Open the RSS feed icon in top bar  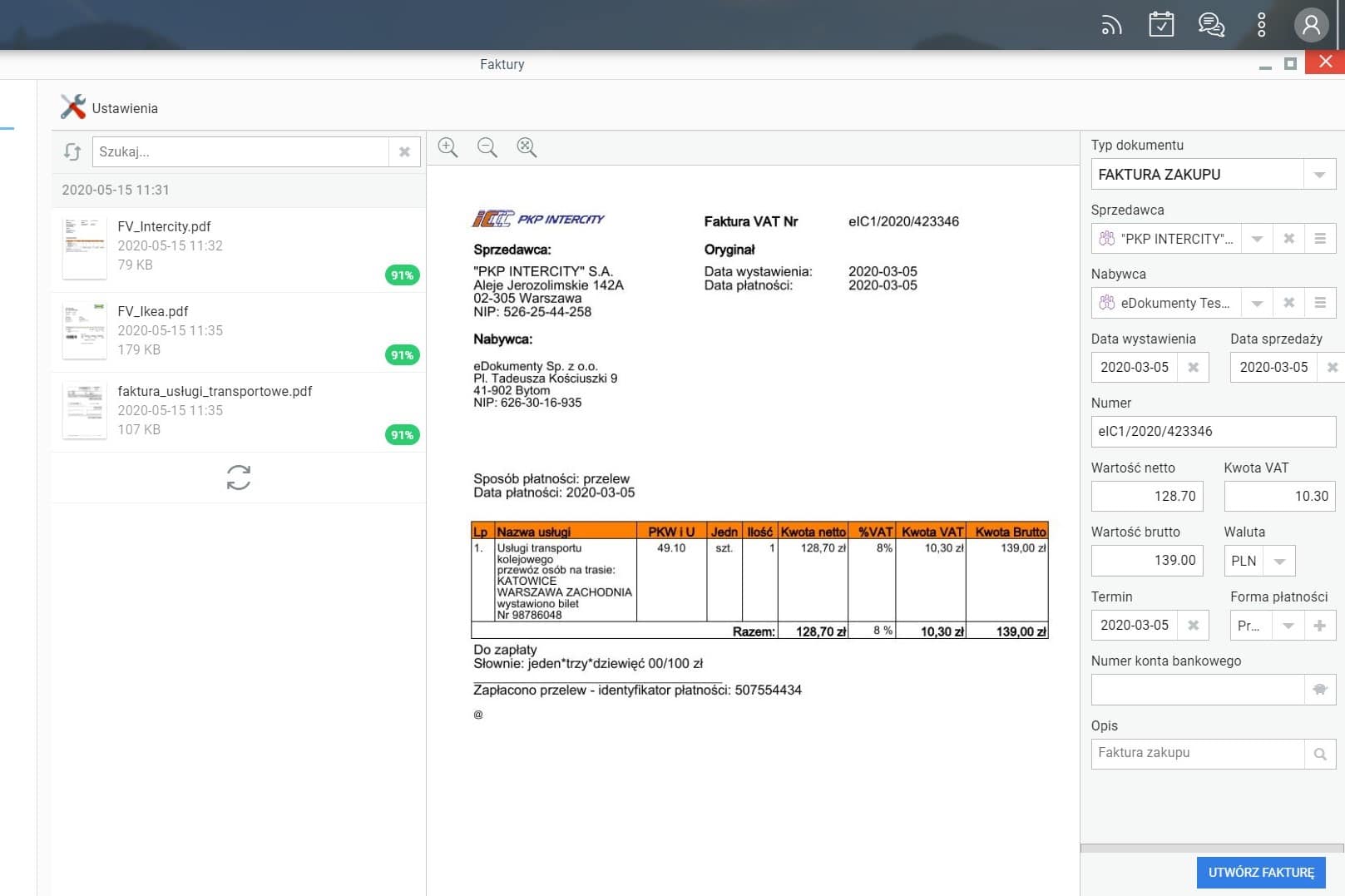point(1111,25)
